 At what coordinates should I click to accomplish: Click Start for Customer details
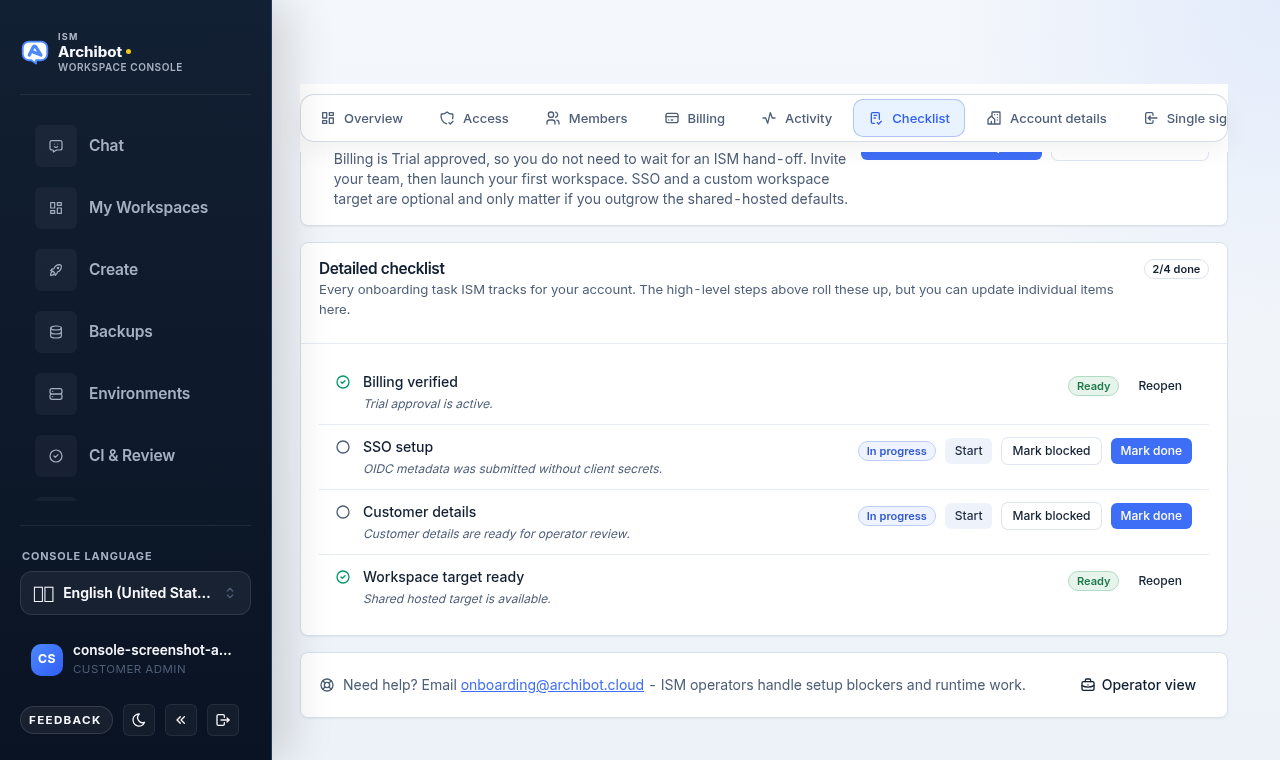[x=968, y=516]
